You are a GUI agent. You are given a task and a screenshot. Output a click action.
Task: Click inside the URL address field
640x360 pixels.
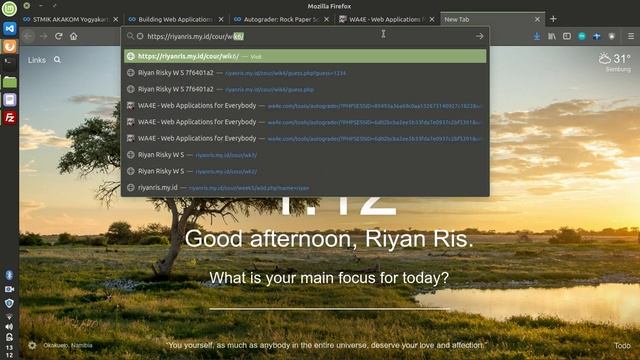306,36
